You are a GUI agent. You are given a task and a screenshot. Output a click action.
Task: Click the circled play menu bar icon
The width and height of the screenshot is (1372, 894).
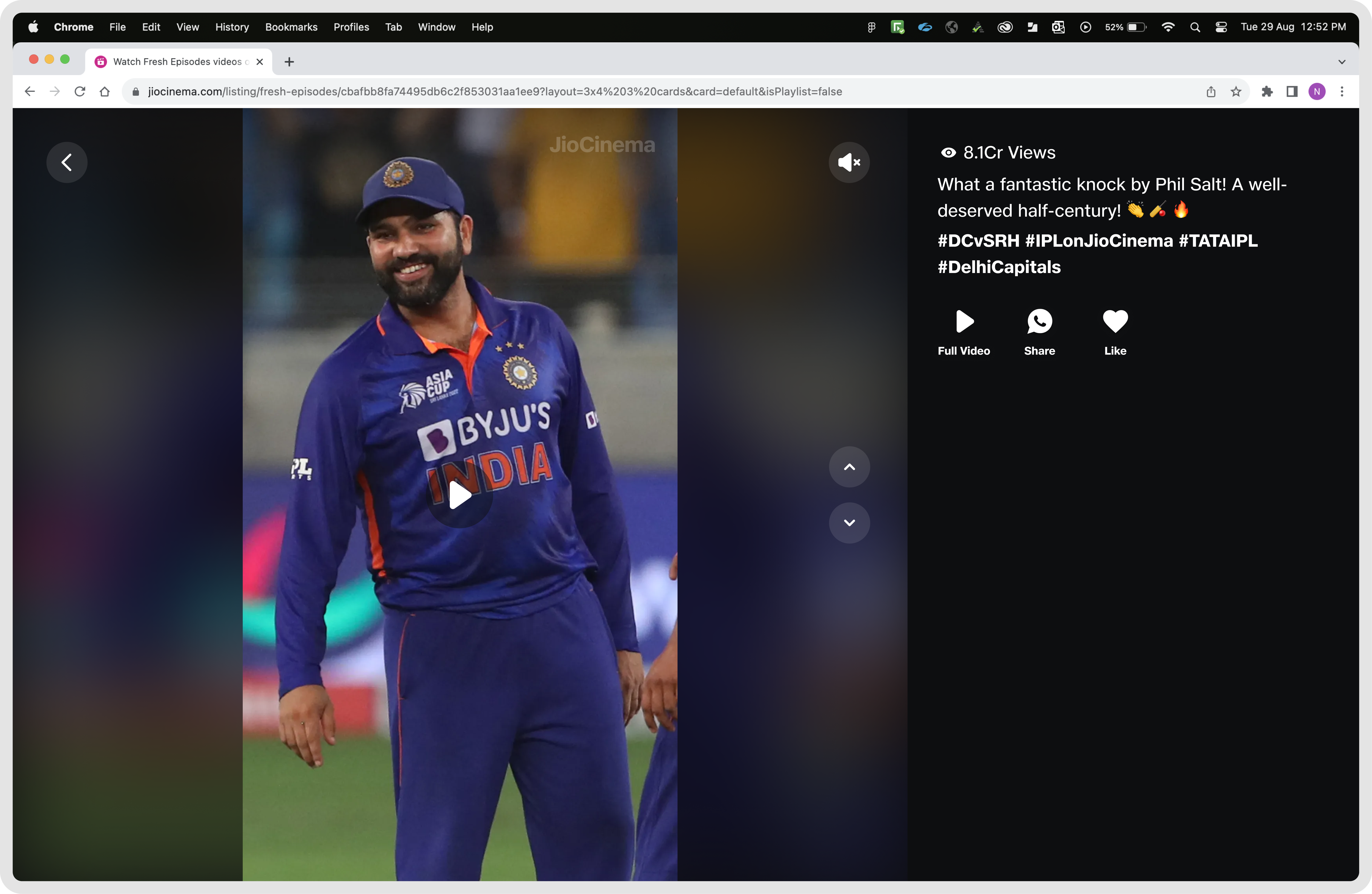click(x=1085, y=27)
